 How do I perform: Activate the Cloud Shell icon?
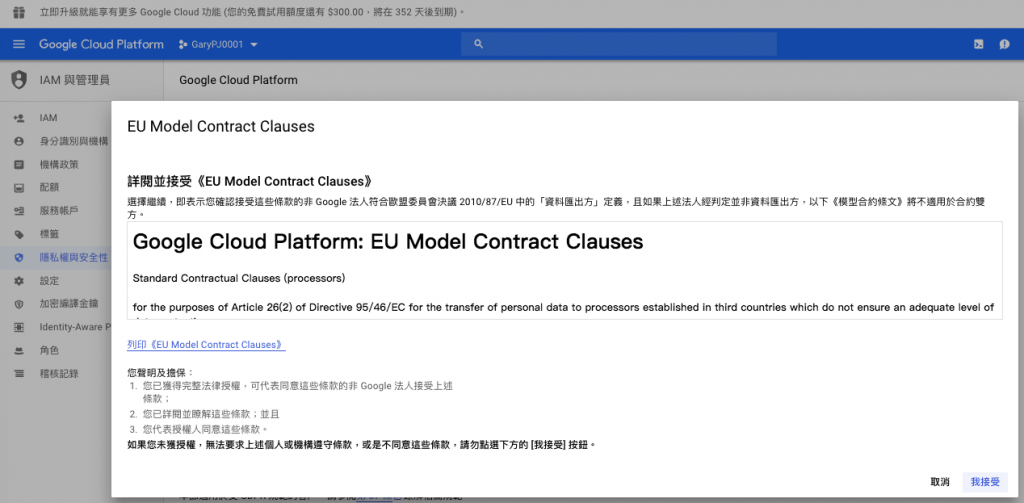tap(978, 44)
